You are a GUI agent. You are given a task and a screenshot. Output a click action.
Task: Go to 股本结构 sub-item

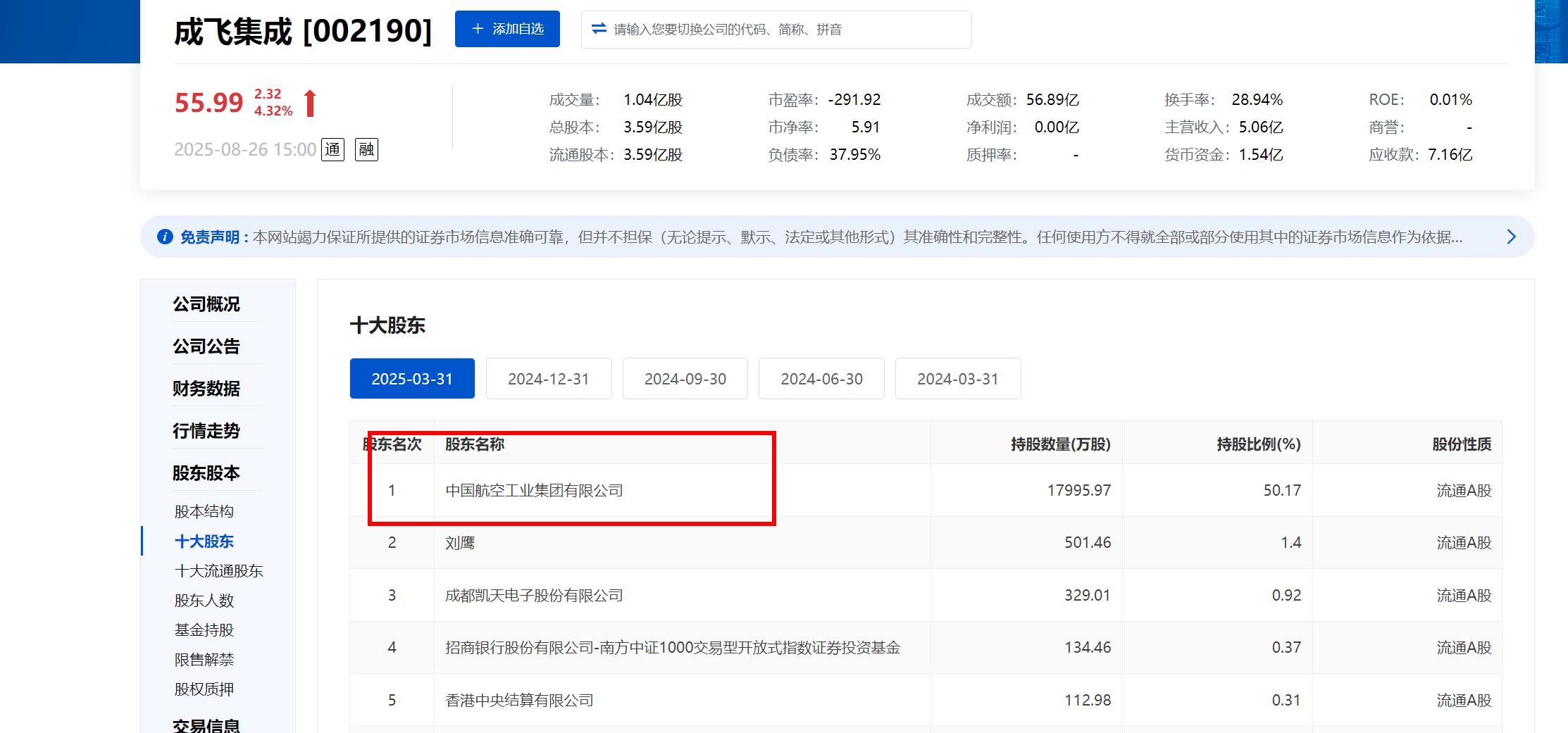(204, 511)
